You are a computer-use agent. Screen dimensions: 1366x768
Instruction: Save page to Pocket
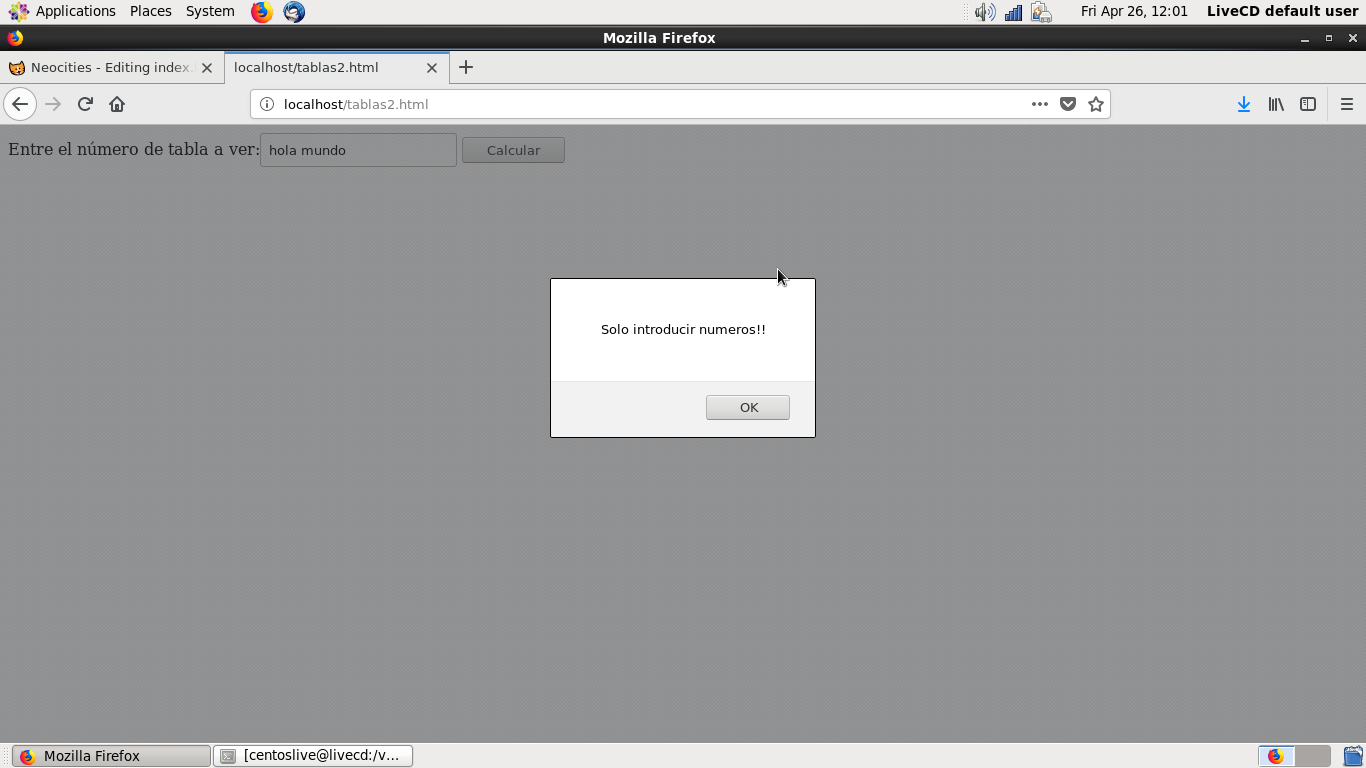pos(1068,104)
